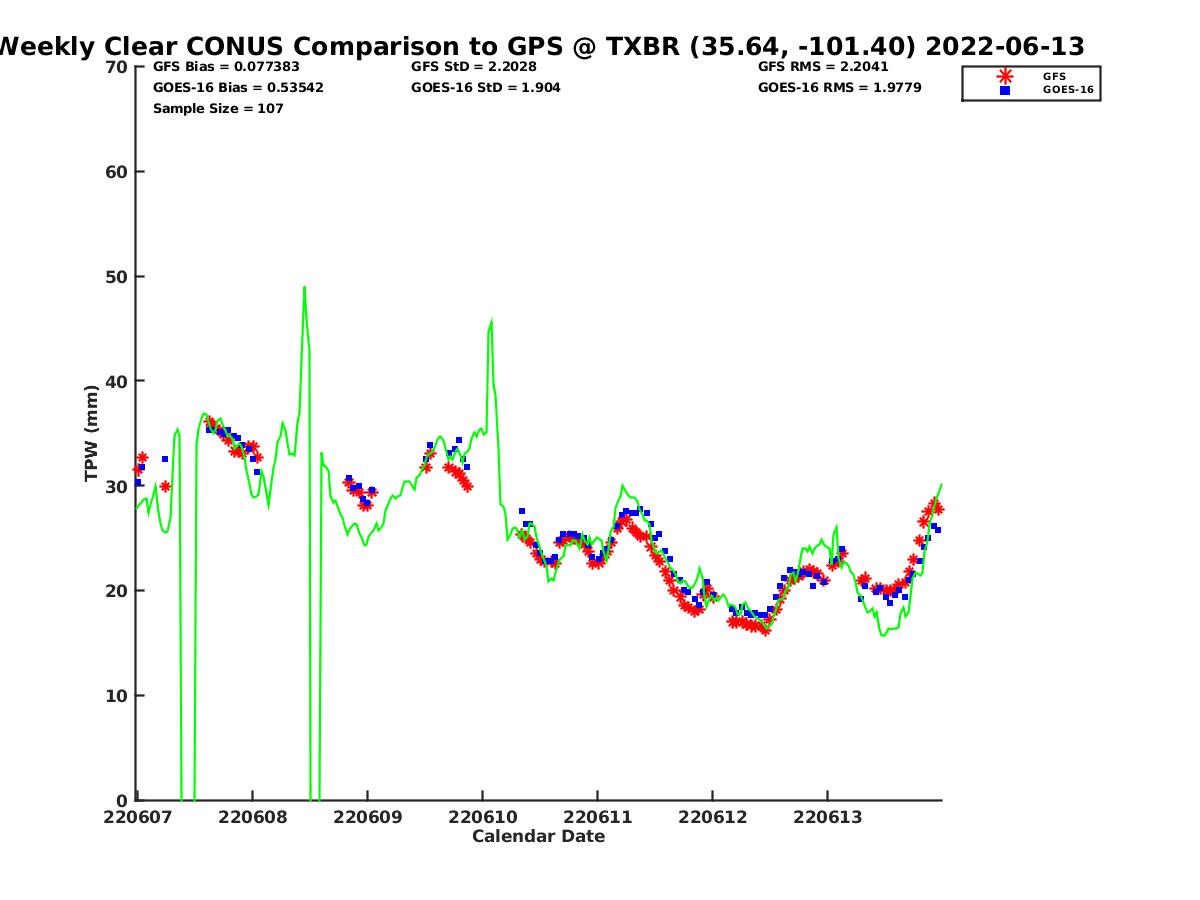
Task: Click the green GPS spike just after 220610
Action: [491, 322]
